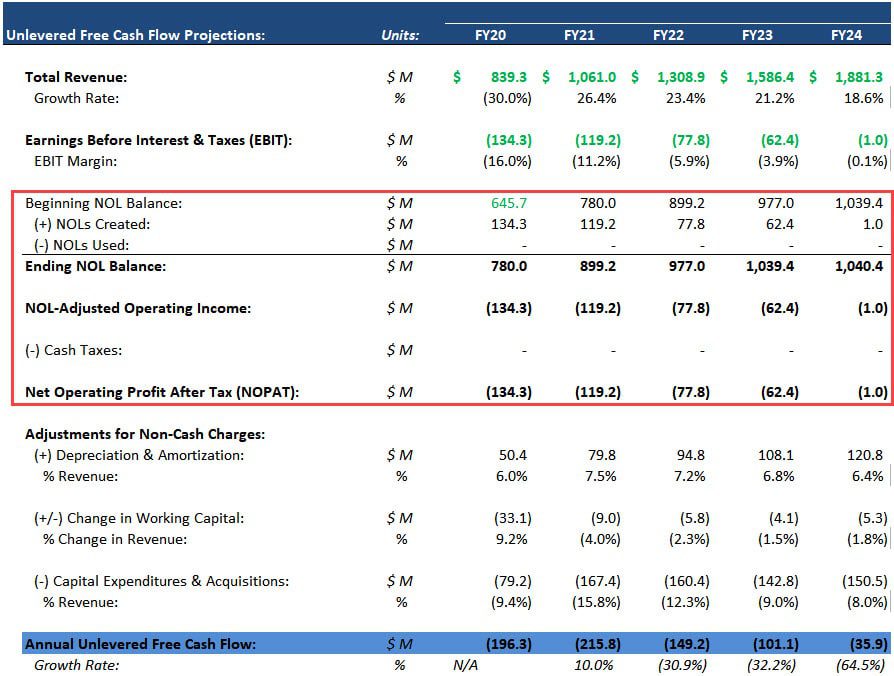The width and height of the screenshot is (894, 676).
Task: Select FY22 Annual Unlevered Free Cash Flow (149.2)
Action: [x=685, y=644]
